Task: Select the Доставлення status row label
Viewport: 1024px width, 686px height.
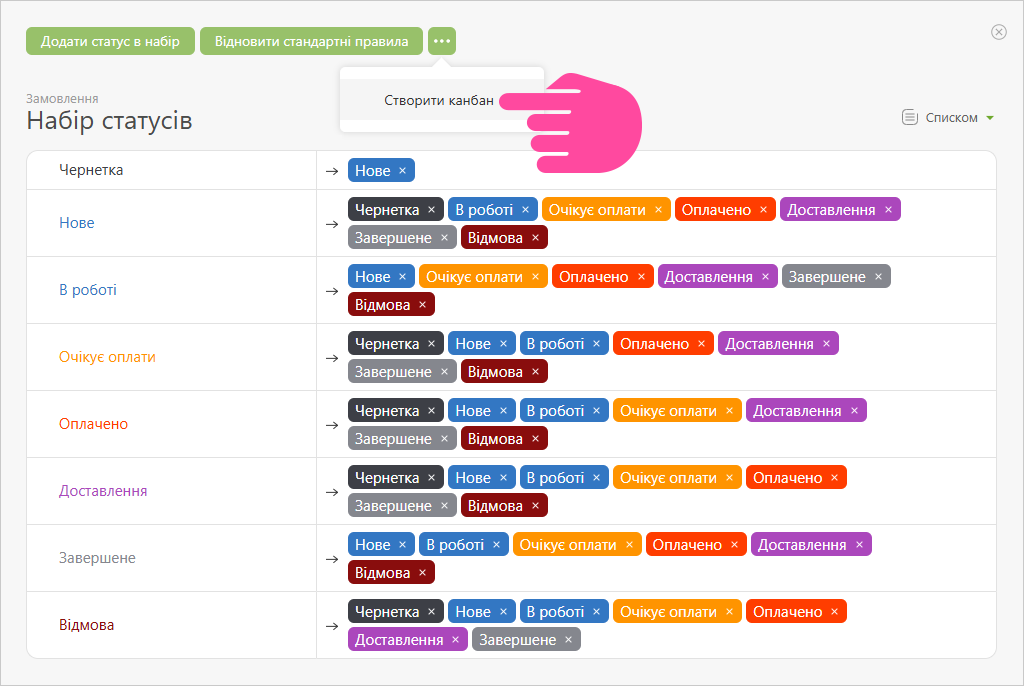Action: (x=103, y=491)
